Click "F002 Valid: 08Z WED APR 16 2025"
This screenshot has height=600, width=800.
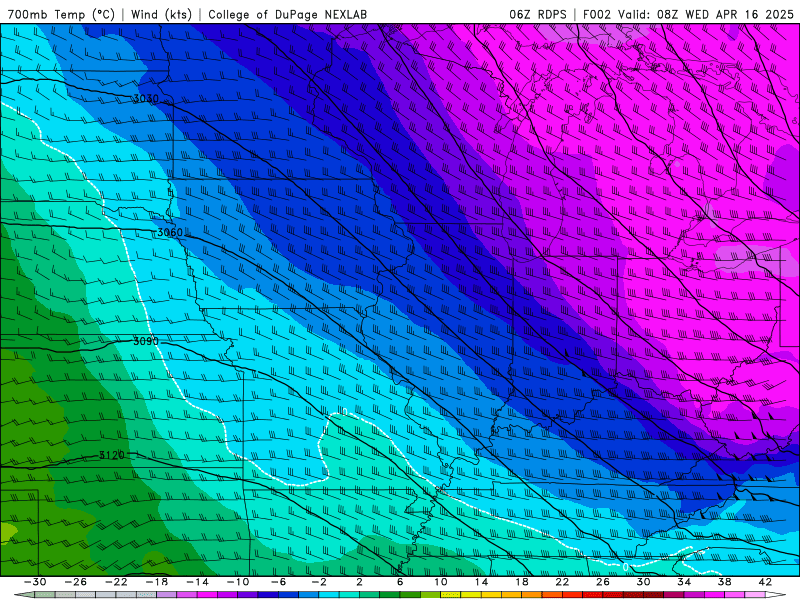[x=688, y=14]
